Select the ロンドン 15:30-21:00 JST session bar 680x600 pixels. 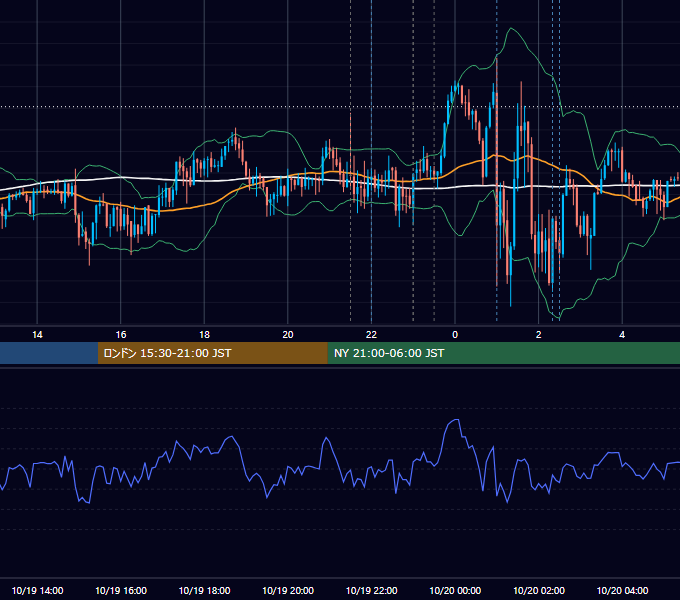(x=212, y=353)
